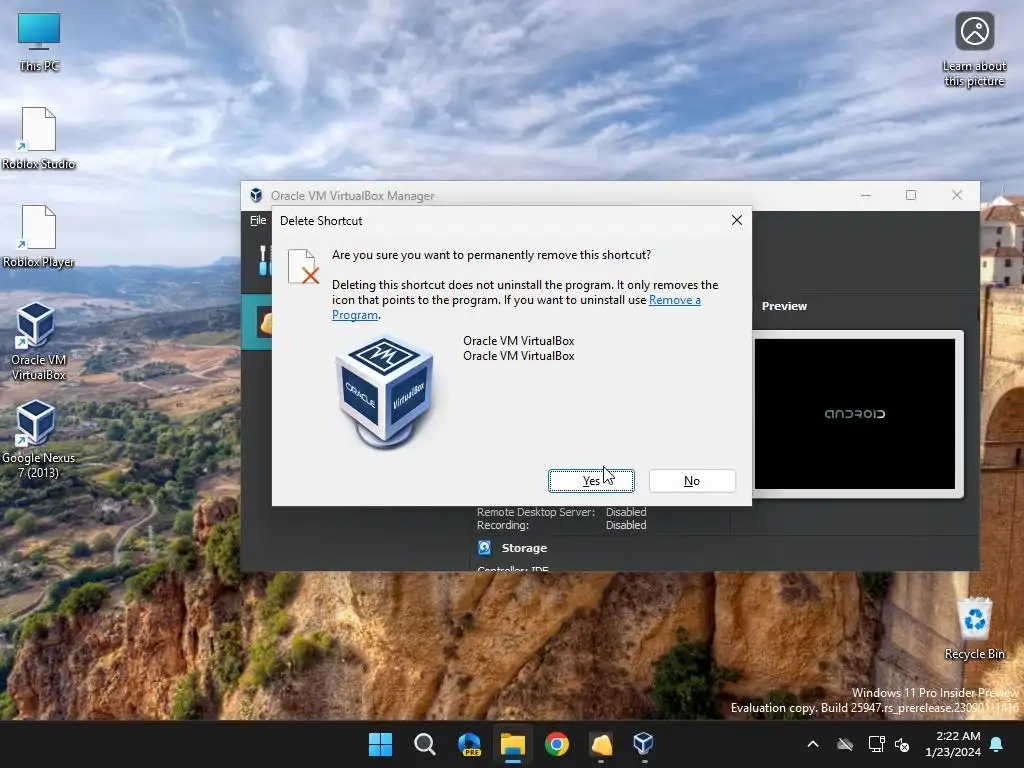Open network settings from tray icon
The width and height of the screenshot is (1024, 768).
pyautogui.click(x=876, y=744)
